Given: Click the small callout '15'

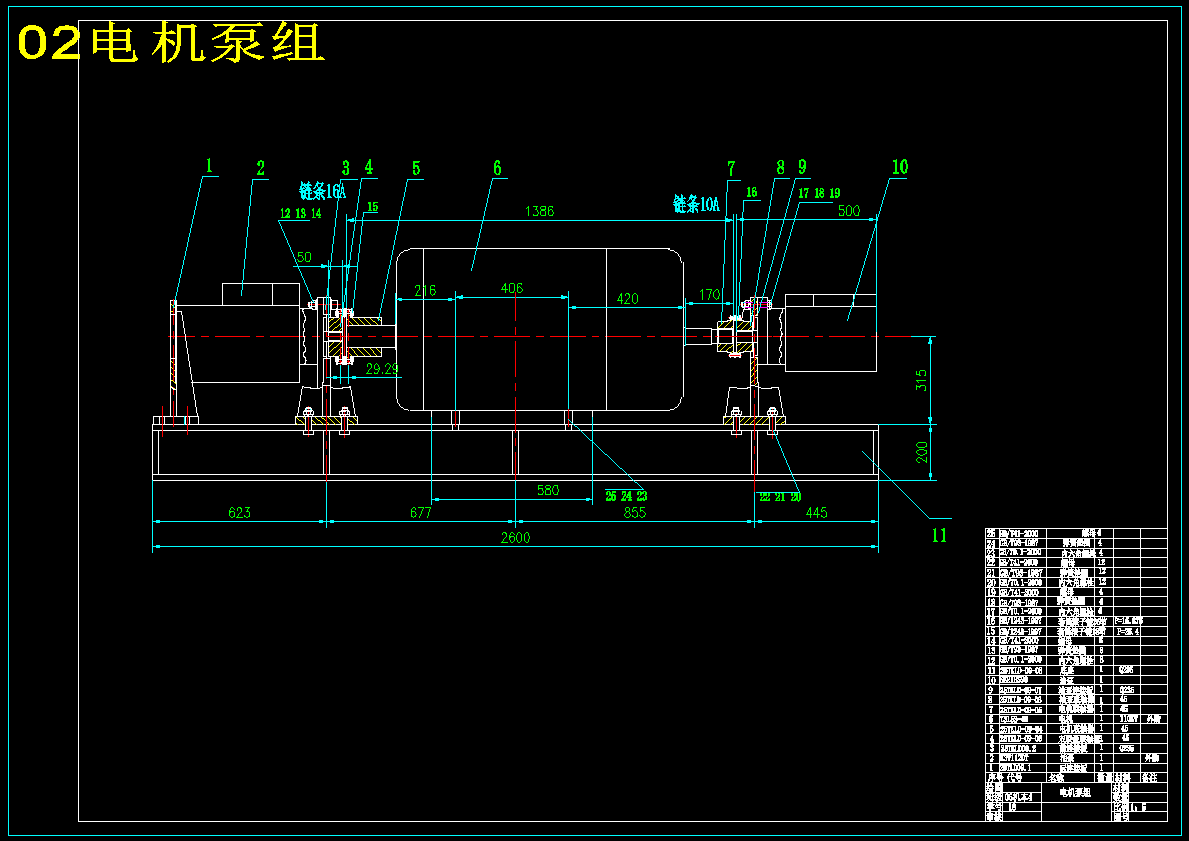Looking at the screenshot, I should click(x=372, y=207).
